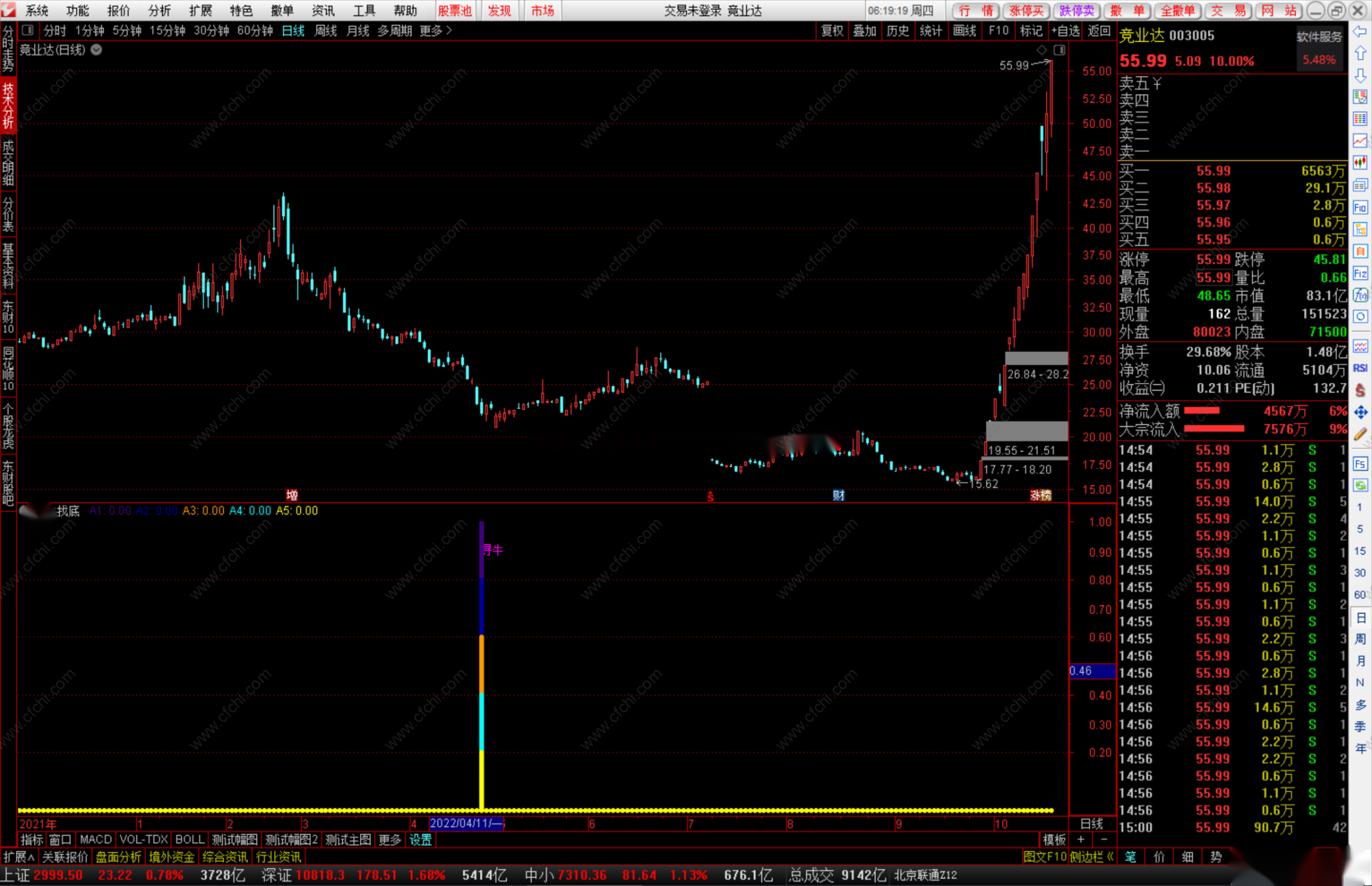Click the F10 icon in right sidebar

click(x=1360, y=208)
